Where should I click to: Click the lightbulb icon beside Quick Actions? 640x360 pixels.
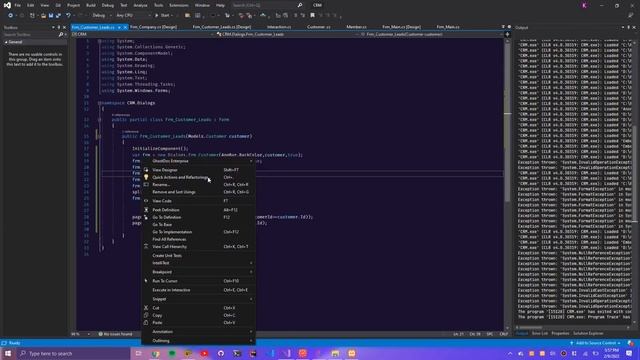[146, 177]
